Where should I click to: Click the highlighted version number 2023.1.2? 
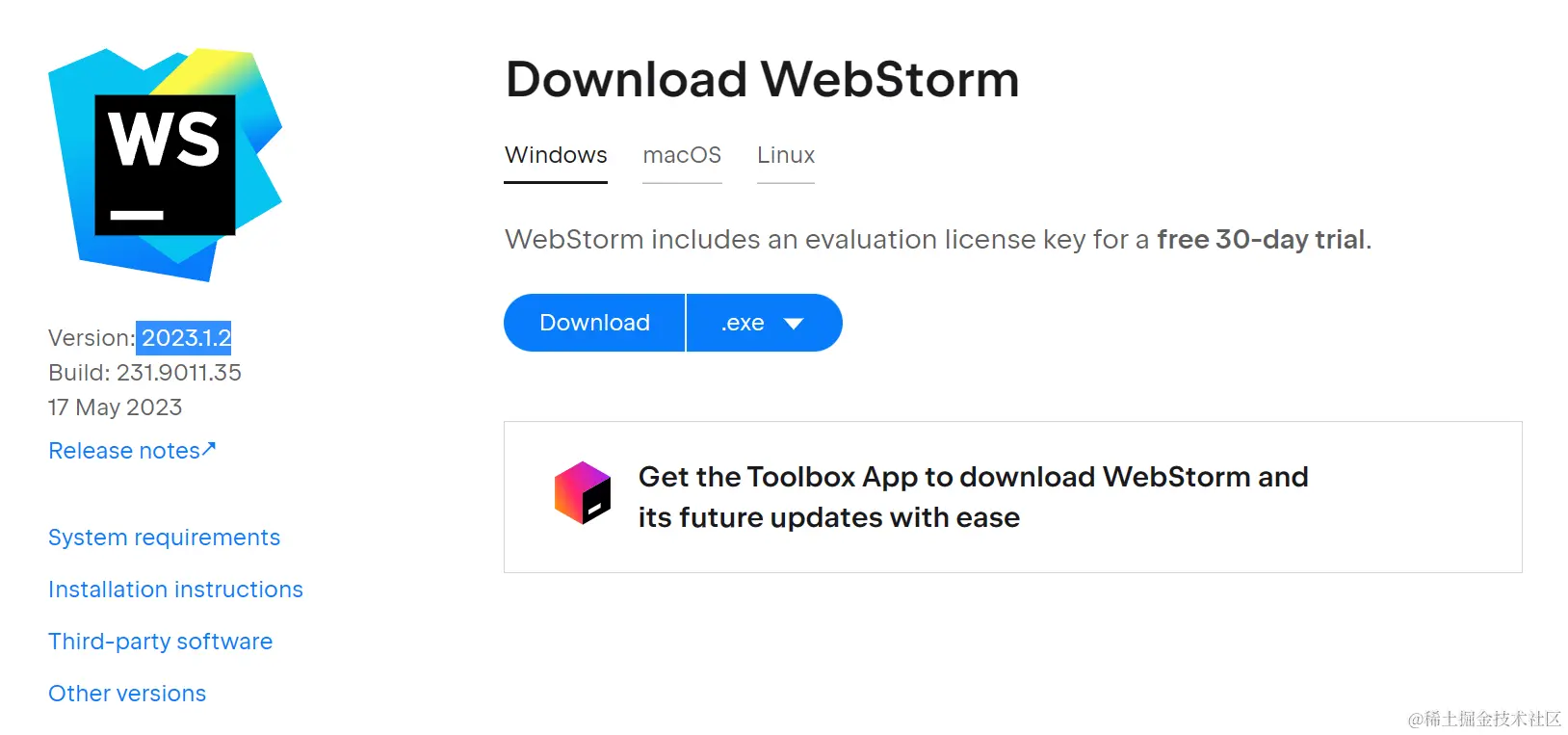(185, 337)
